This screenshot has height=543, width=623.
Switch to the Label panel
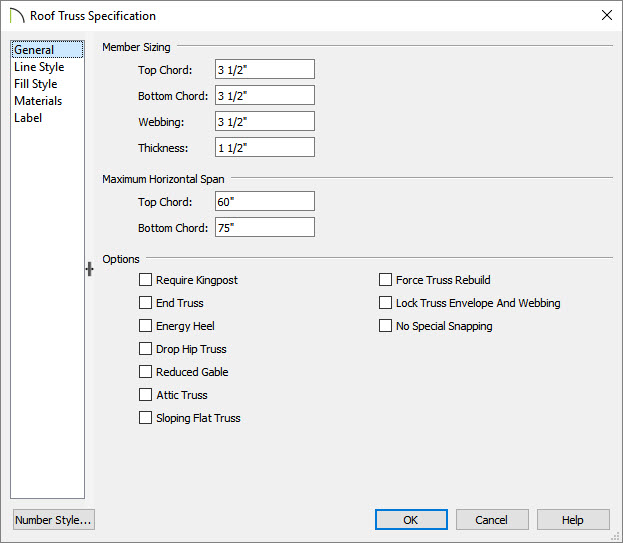[28, 118]
